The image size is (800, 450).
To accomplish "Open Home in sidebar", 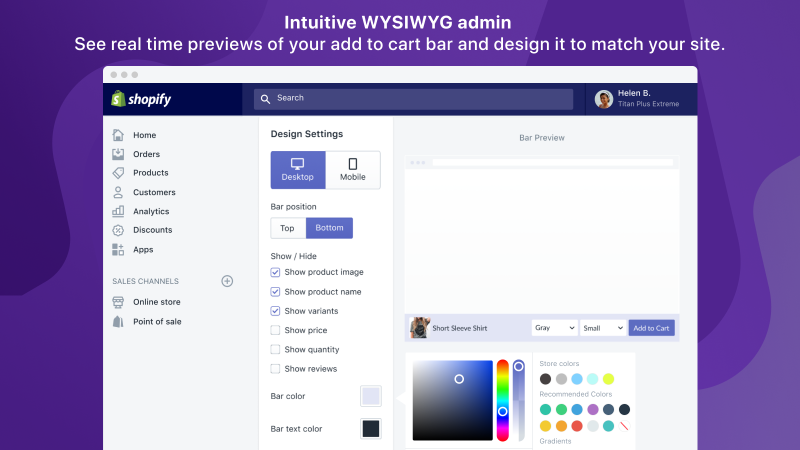I will pyautogui.click(x=144, y=135).
